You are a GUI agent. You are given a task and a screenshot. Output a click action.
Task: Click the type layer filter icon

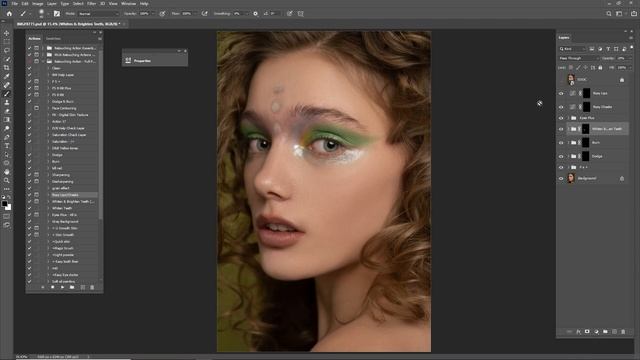[608, 49]
